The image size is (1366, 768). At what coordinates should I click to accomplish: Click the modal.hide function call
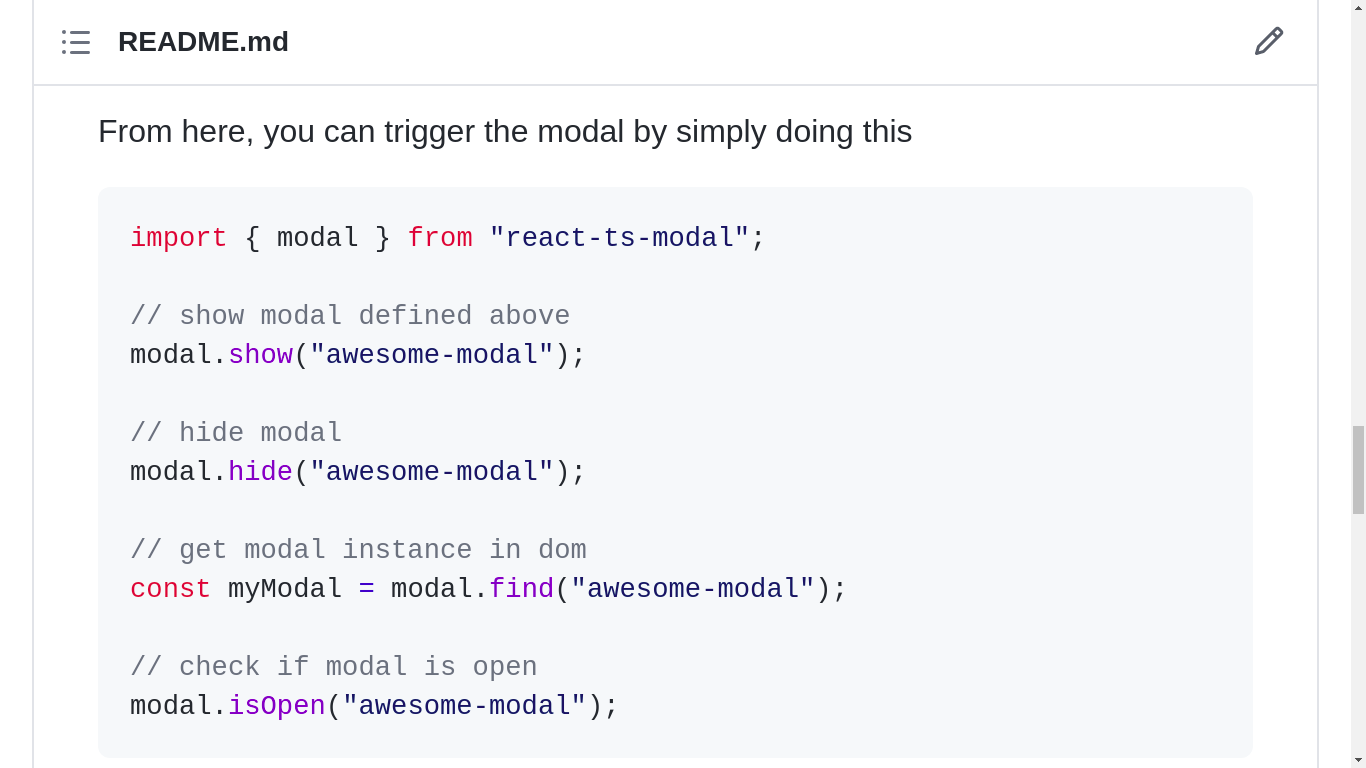pos(260,471)
